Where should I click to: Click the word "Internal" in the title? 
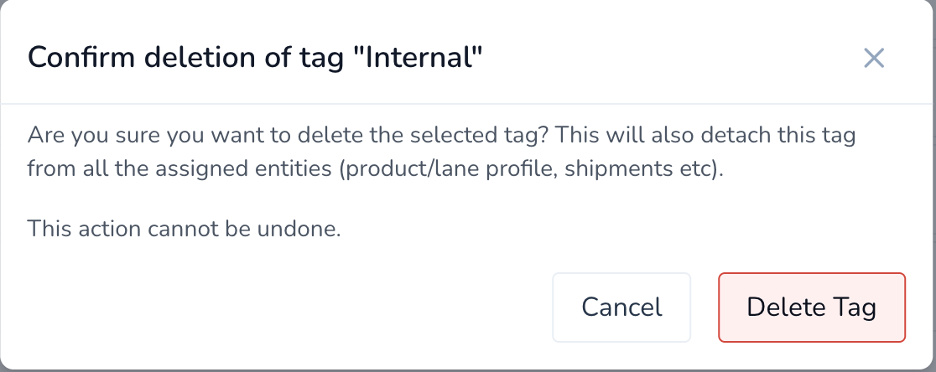[x=423, y=58]
